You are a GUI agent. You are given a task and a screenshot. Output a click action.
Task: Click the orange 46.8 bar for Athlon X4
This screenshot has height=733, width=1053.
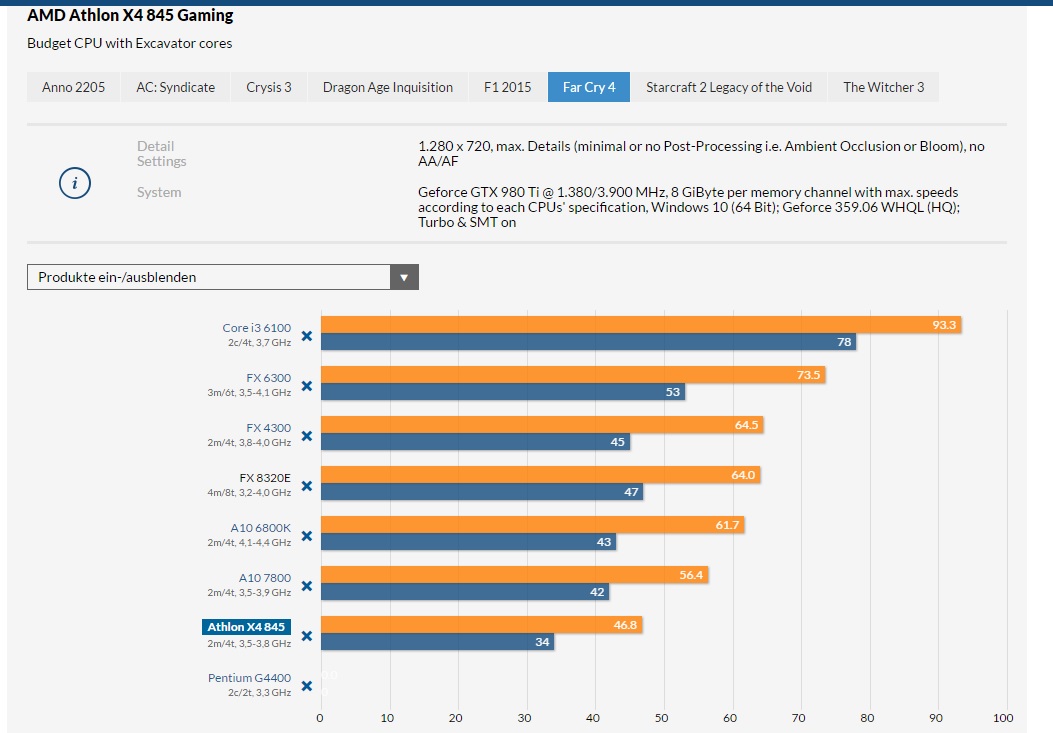pos(482,625)
